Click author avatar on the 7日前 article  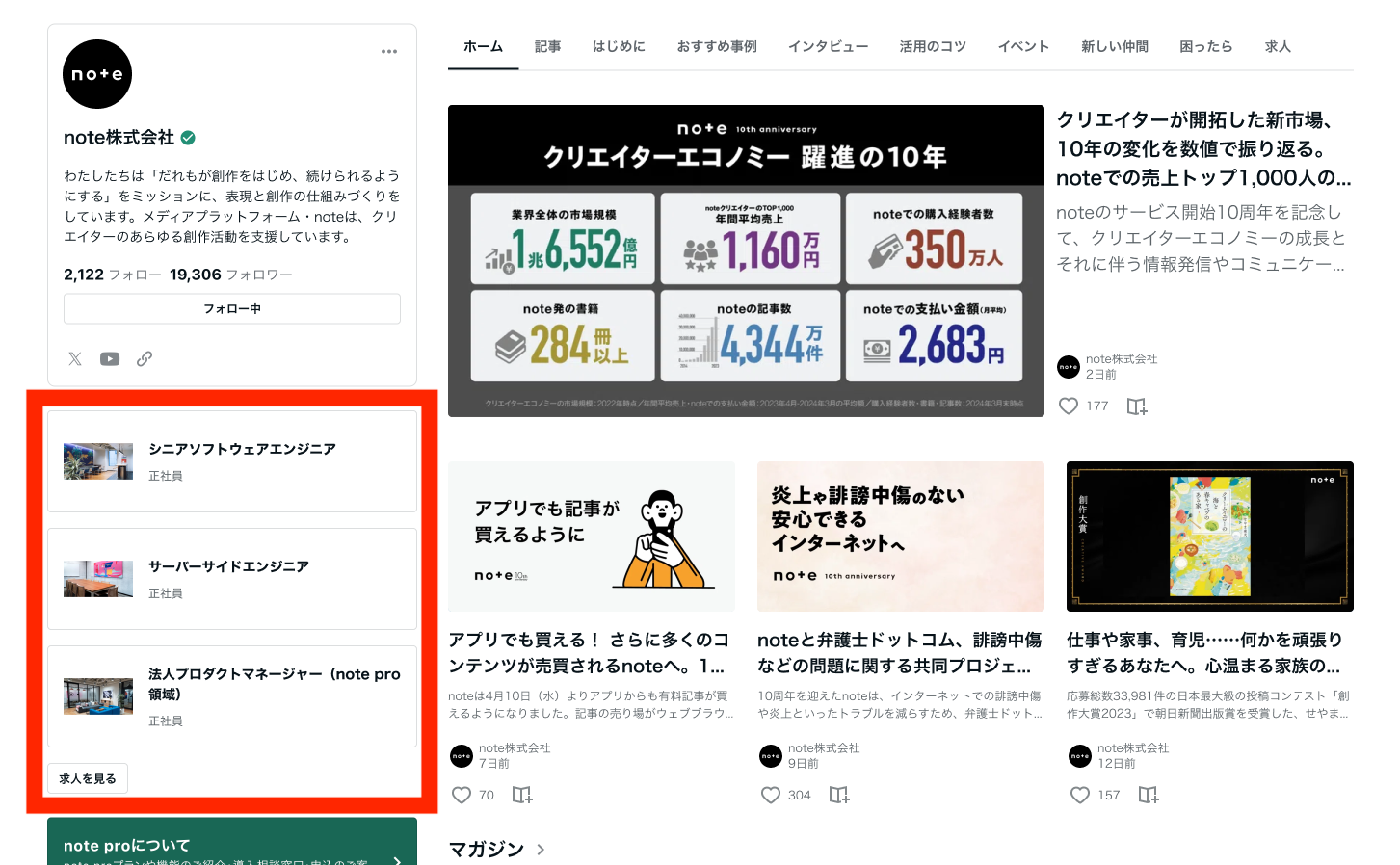click(x=462, y=756)
